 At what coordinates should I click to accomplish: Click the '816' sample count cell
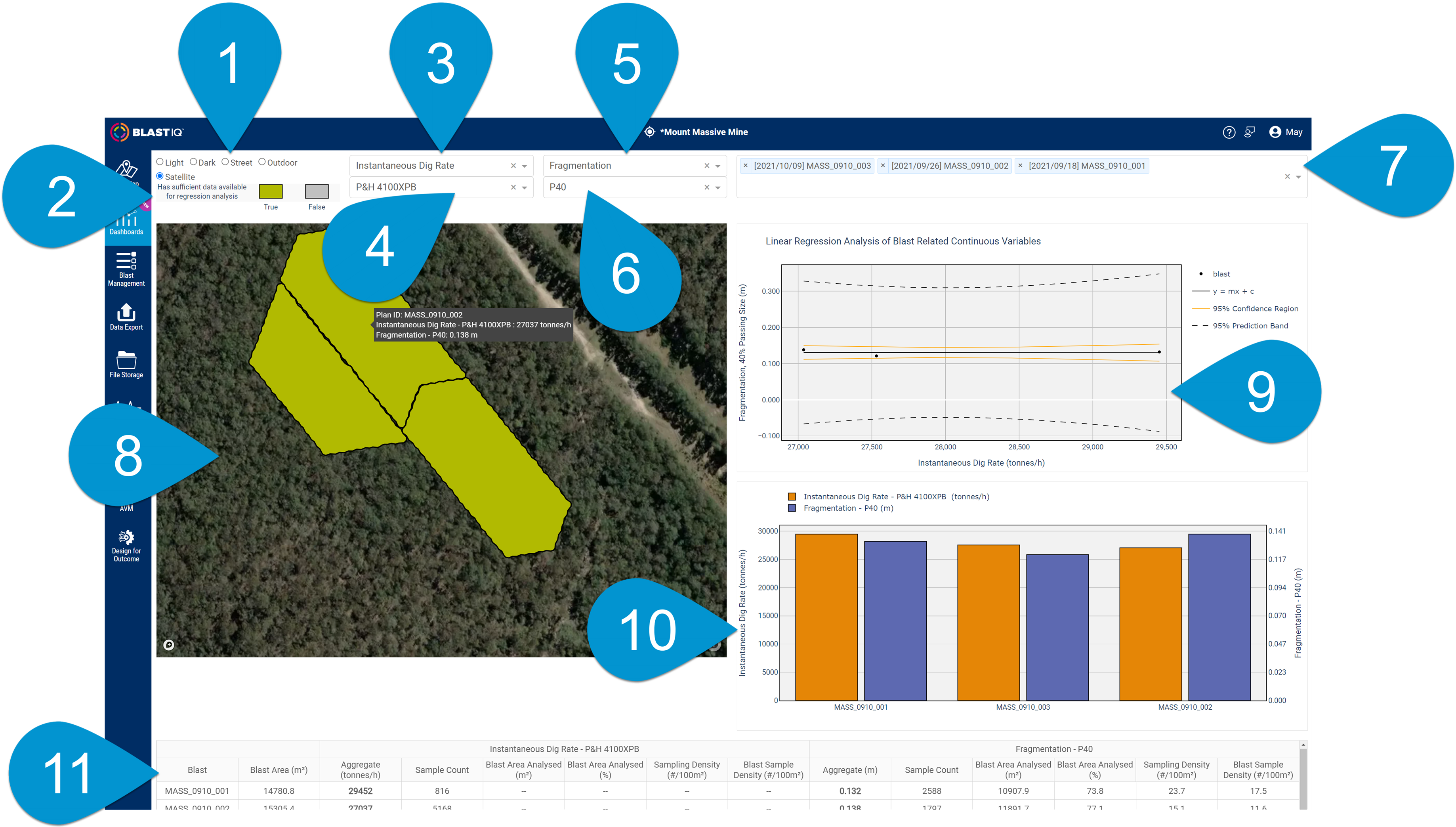coord(443,791)
